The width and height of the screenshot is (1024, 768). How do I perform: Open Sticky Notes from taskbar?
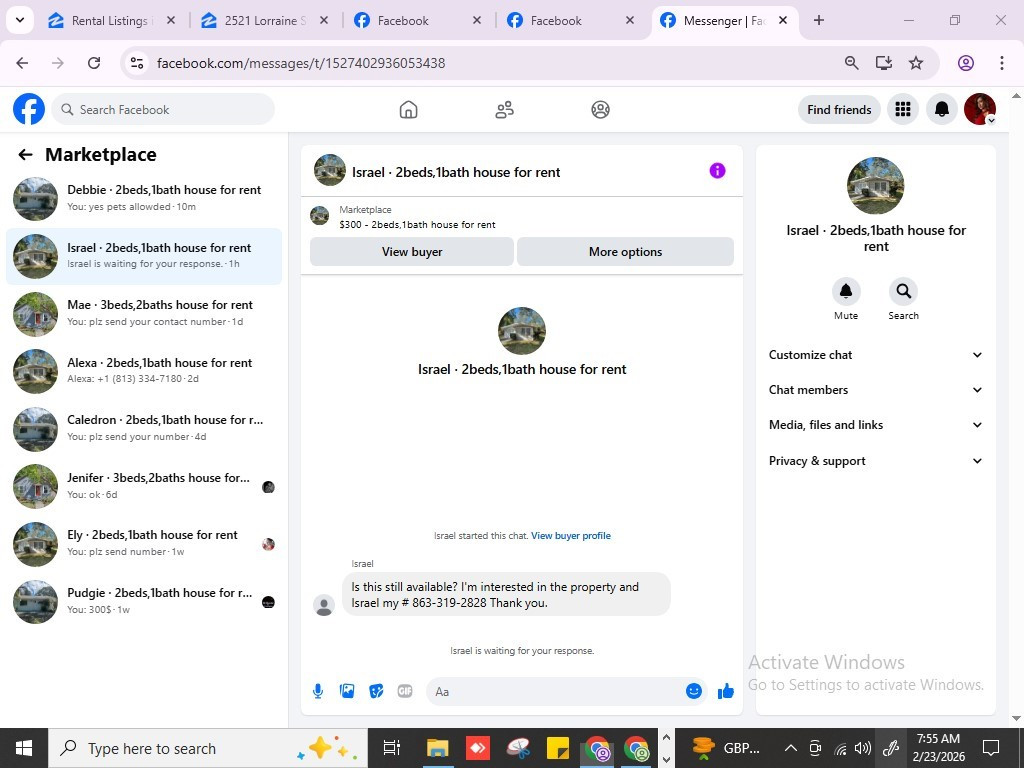coord(558,748)
